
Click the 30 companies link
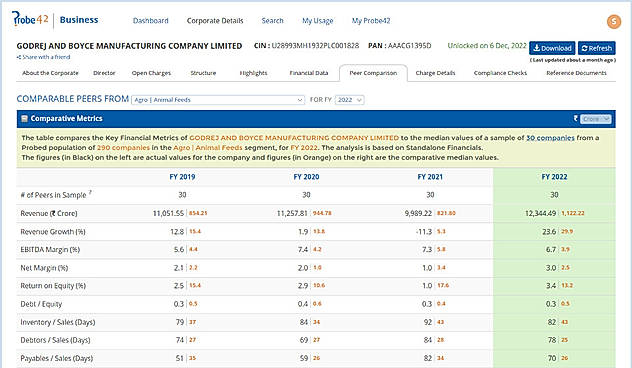pyautogui.click(x=550, y=138)
